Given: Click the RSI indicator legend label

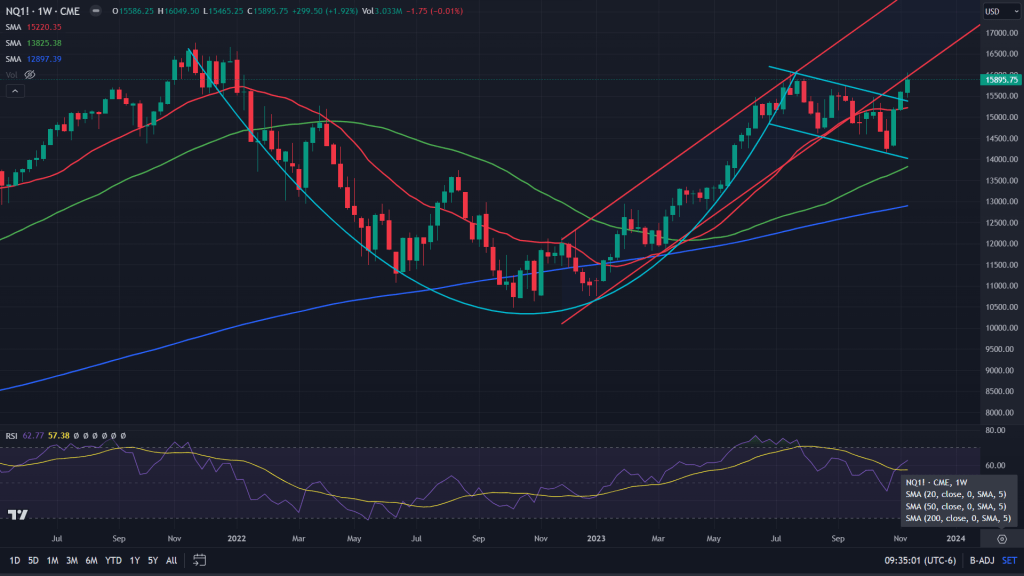Looking at the screenshot, I should point(12,436).
